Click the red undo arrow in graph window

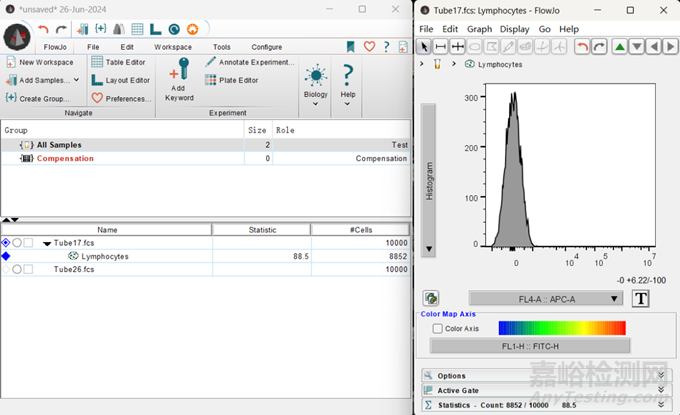coord(581,47)
